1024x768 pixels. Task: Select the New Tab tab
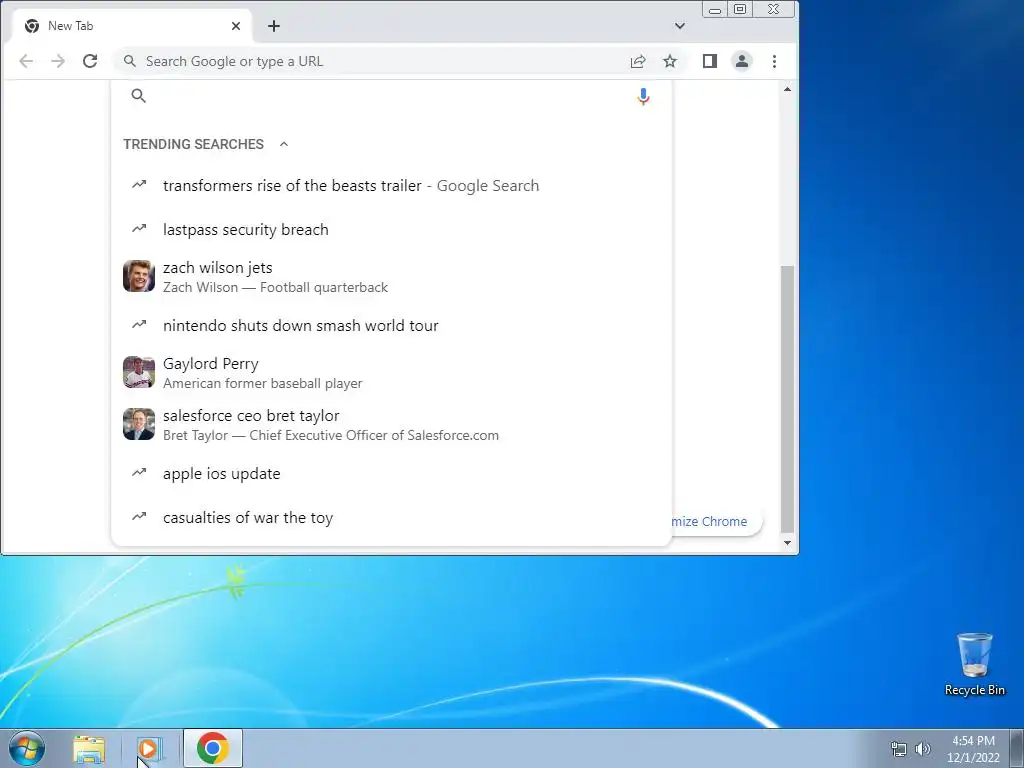pyautogui.click(x=133, y=26)
